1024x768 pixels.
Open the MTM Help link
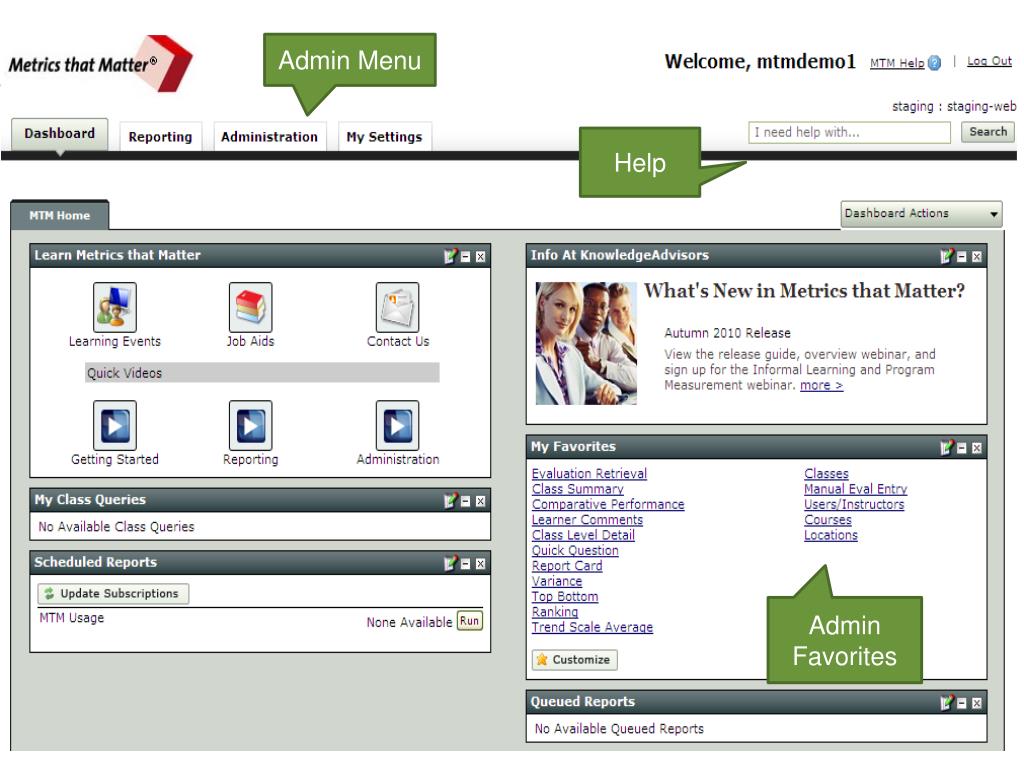897,63
